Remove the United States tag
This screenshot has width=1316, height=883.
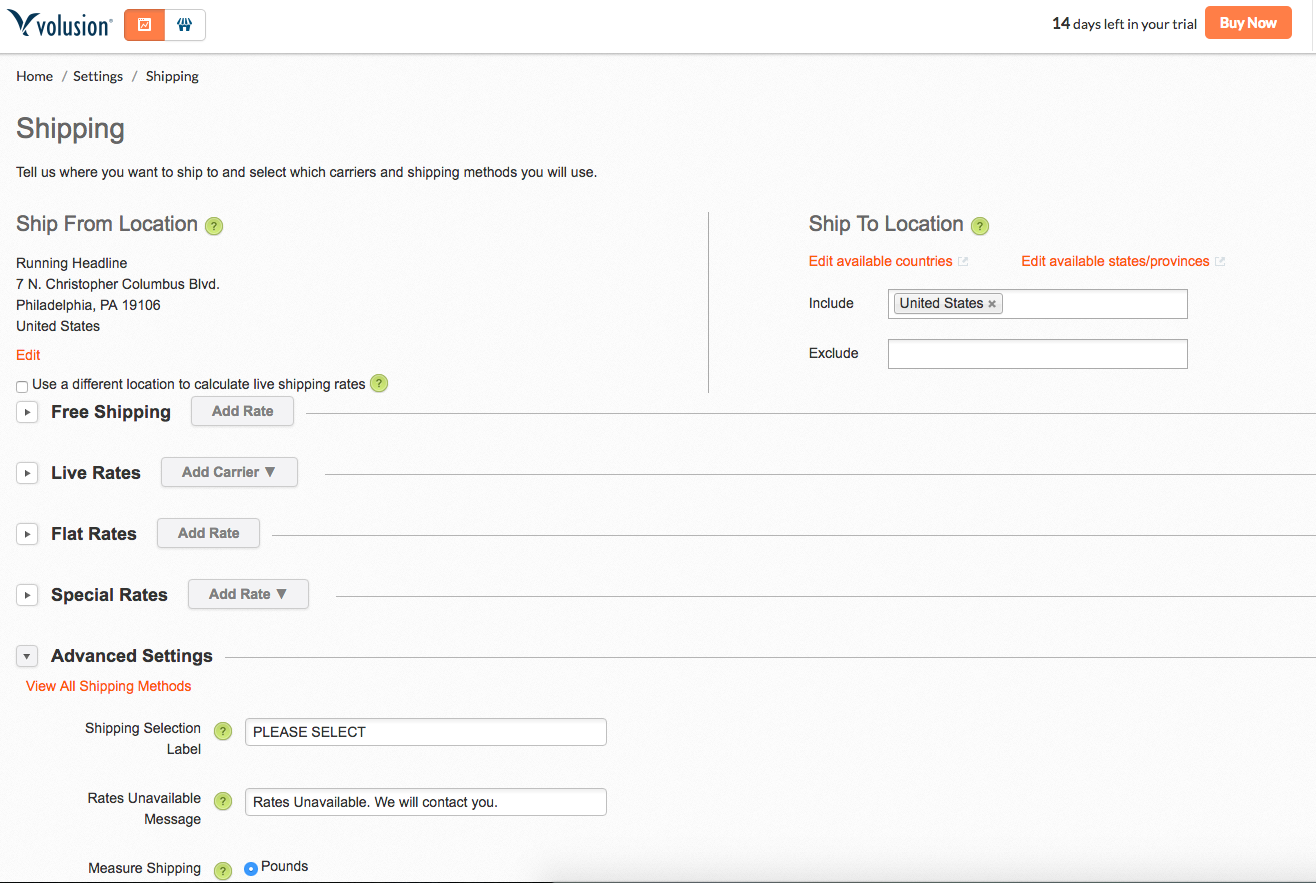pos(992,304)
